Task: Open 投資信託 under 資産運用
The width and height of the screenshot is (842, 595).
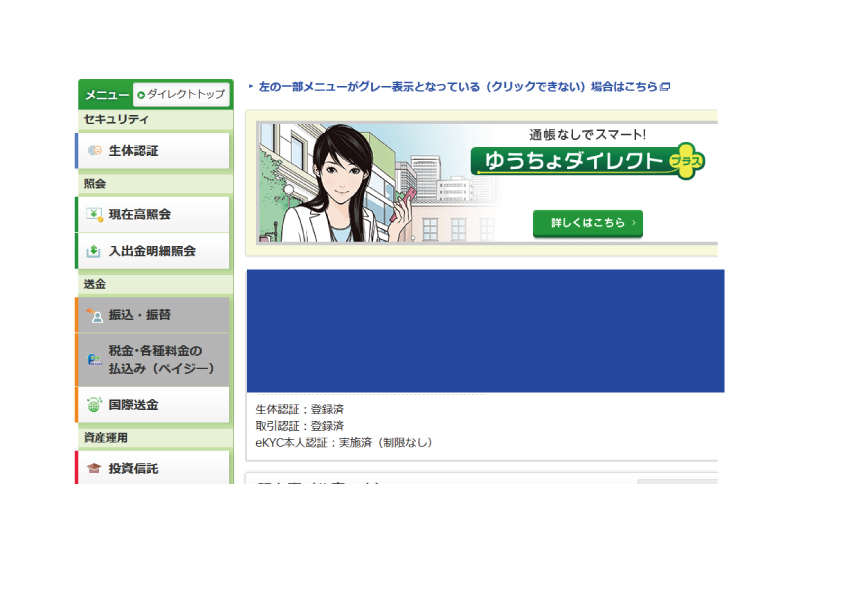Action: click(136, 468)
